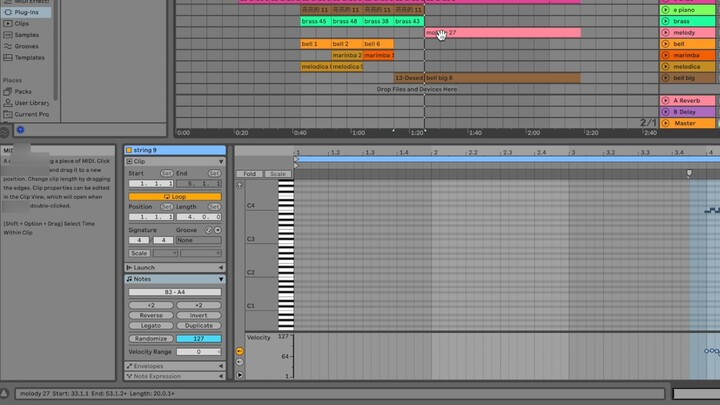Open the Clips browser category
720x405 pixels.
coord(21,23)
